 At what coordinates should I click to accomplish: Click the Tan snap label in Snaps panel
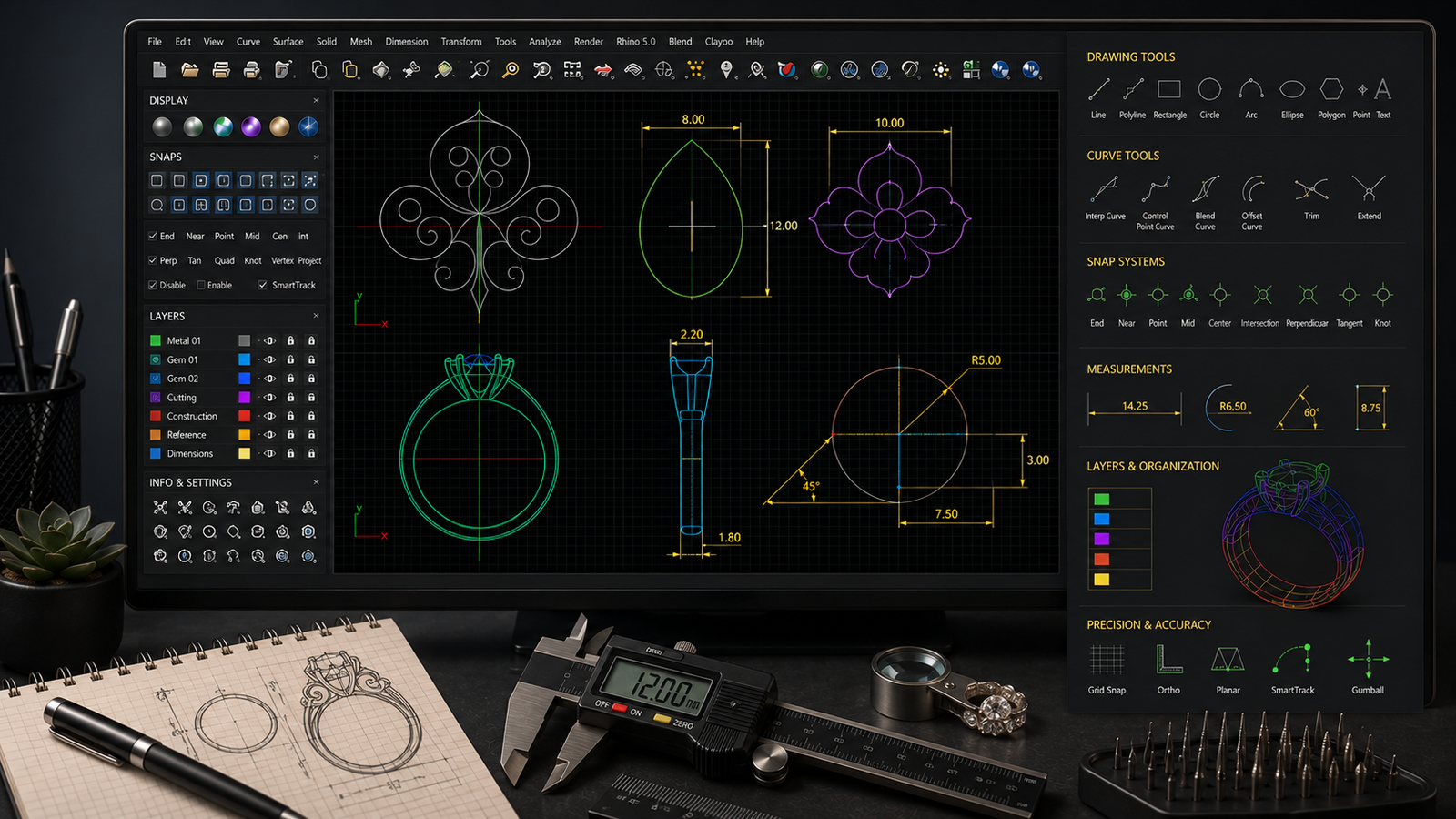pos(195,261)
